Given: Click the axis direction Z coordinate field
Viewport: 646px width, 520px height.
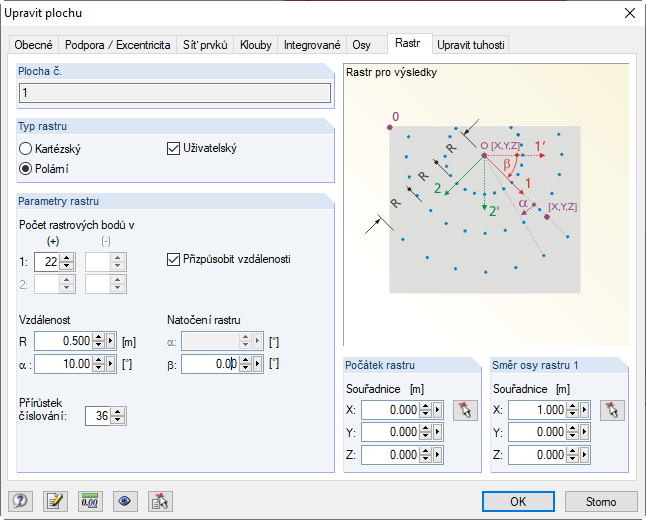Looking at the screenshot, I should point(538,455).
